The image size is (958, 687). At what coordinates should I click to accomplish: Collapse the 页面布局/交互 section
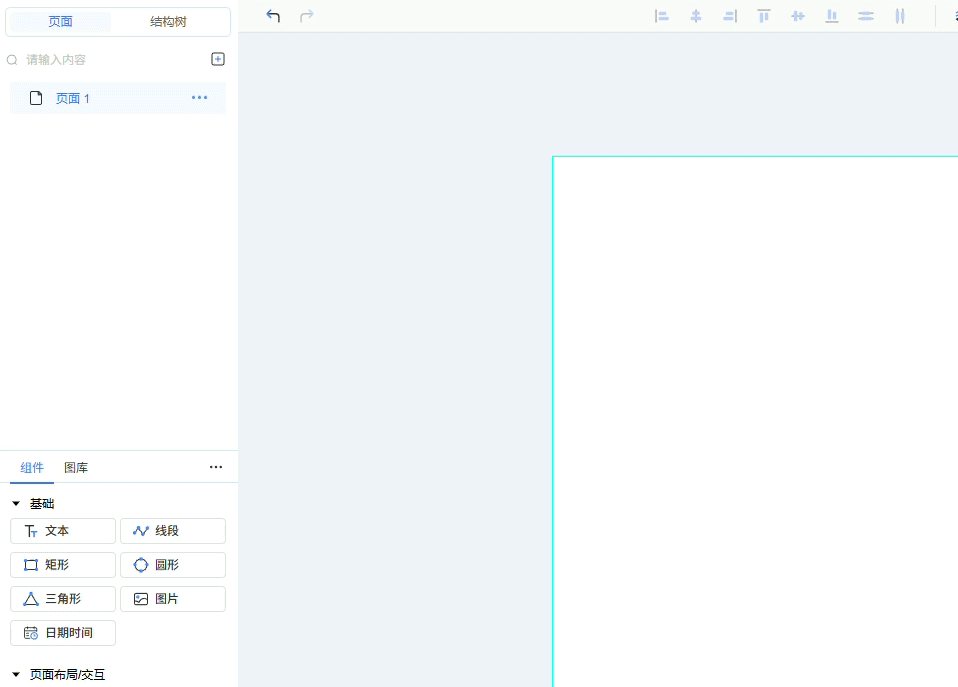point(16,675)
